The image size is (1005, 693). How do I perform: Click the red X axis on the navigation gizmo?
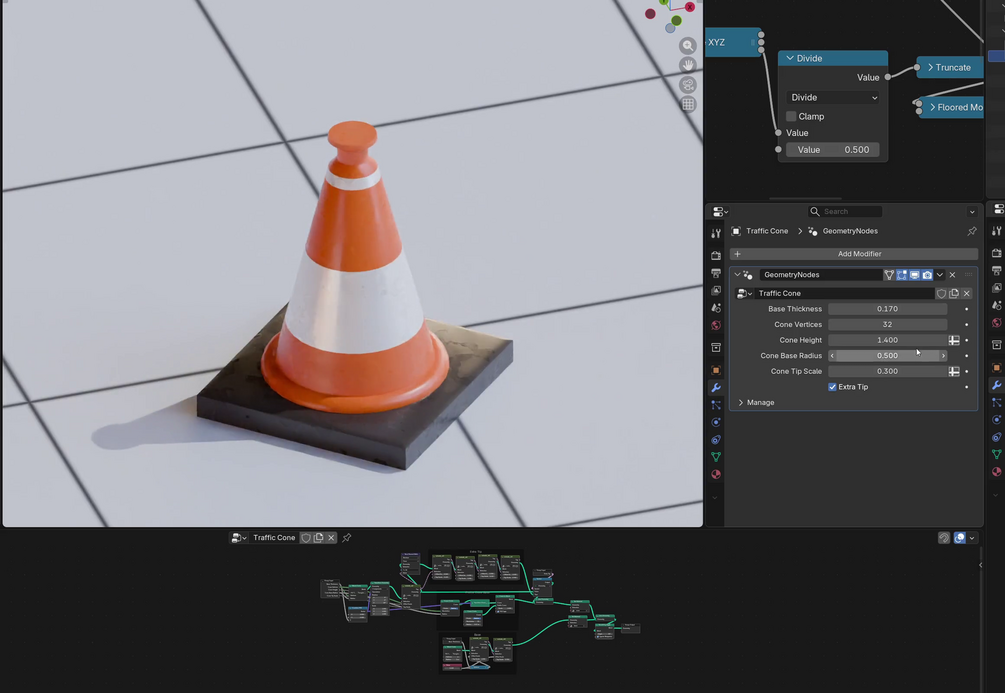click(690, 7)
